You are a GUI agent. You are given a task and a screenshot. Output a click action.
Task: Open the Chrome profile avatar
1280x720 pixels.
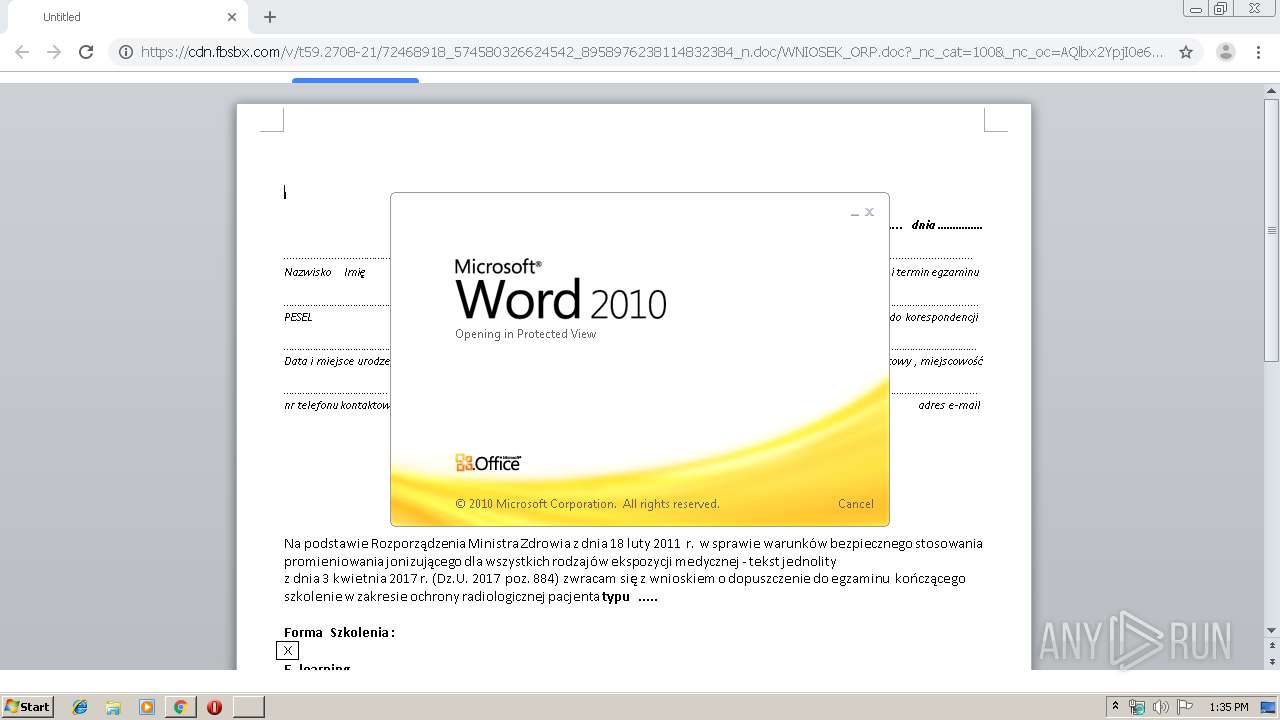click(1225, 52)
